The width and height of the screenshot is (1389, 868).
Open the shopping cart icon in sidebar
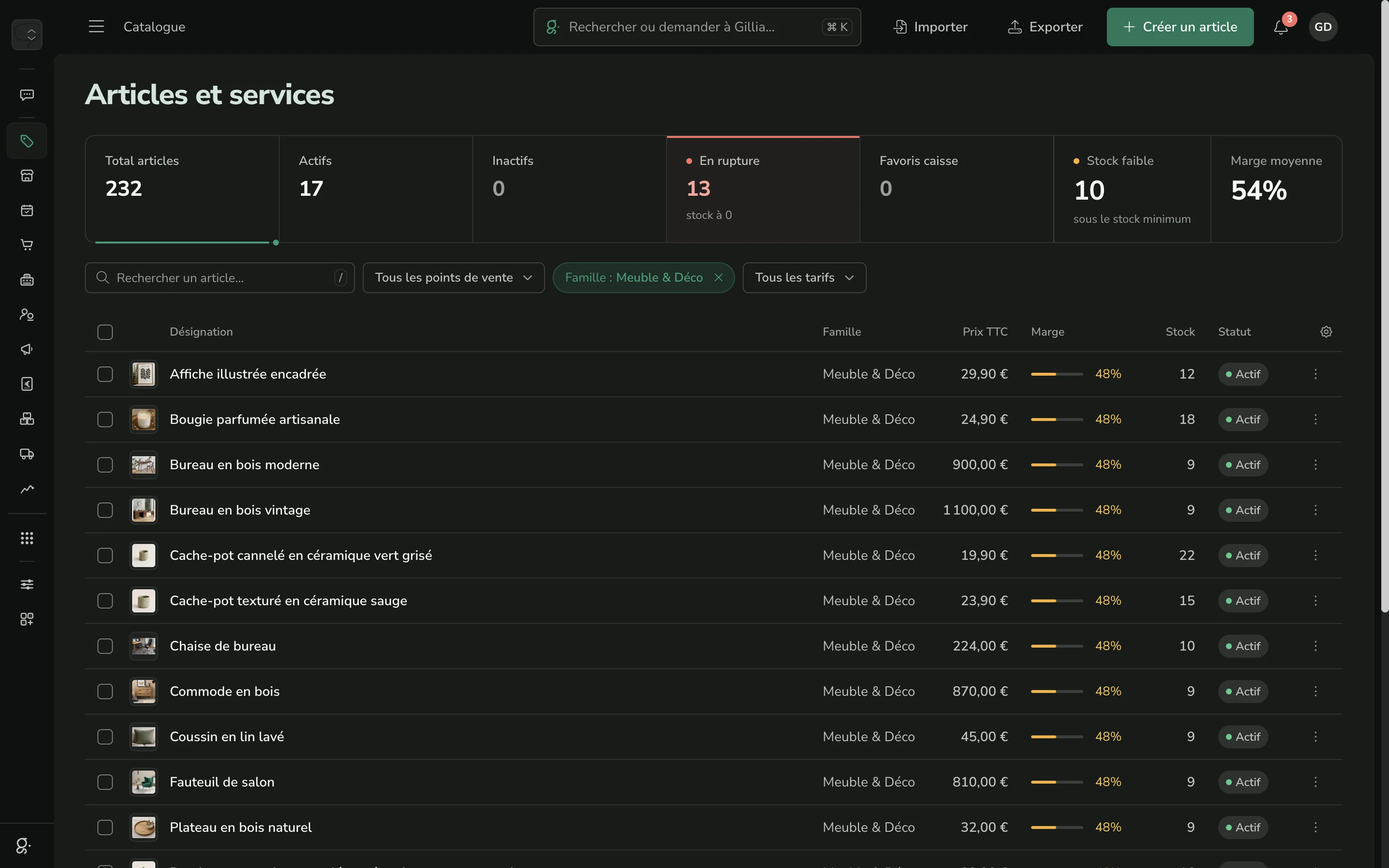point(27,245)
